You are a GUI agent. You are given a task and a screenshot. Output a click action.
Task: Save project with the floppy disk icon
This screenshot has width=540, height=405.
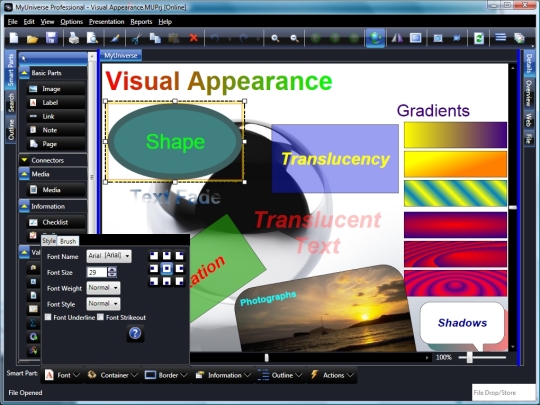(x=51, y=38)
